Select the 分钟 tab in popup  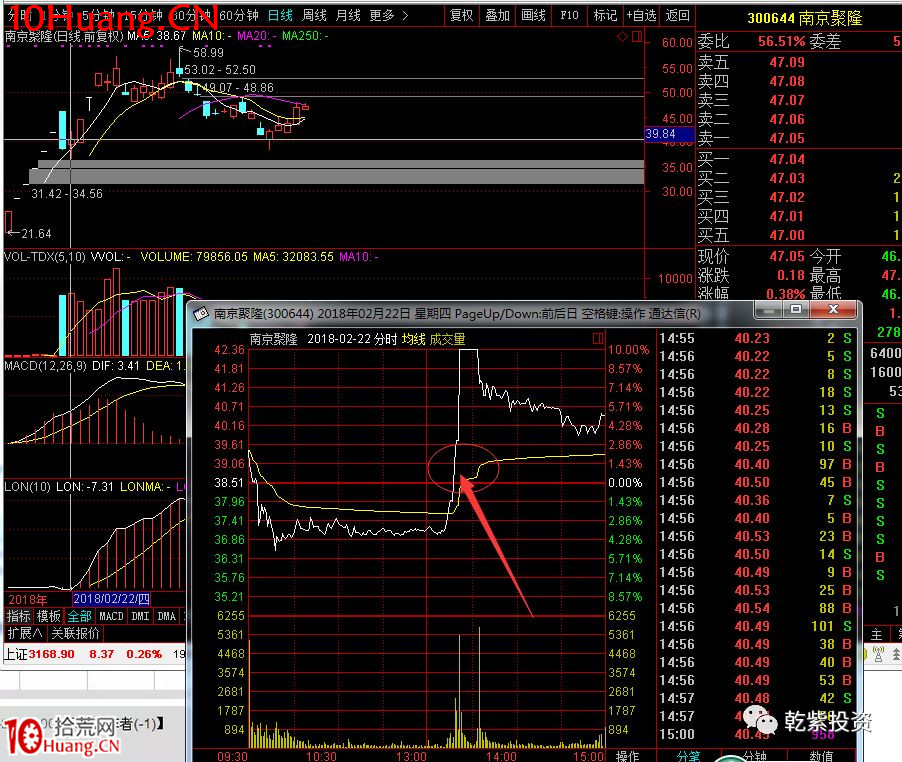coord(755,756)
